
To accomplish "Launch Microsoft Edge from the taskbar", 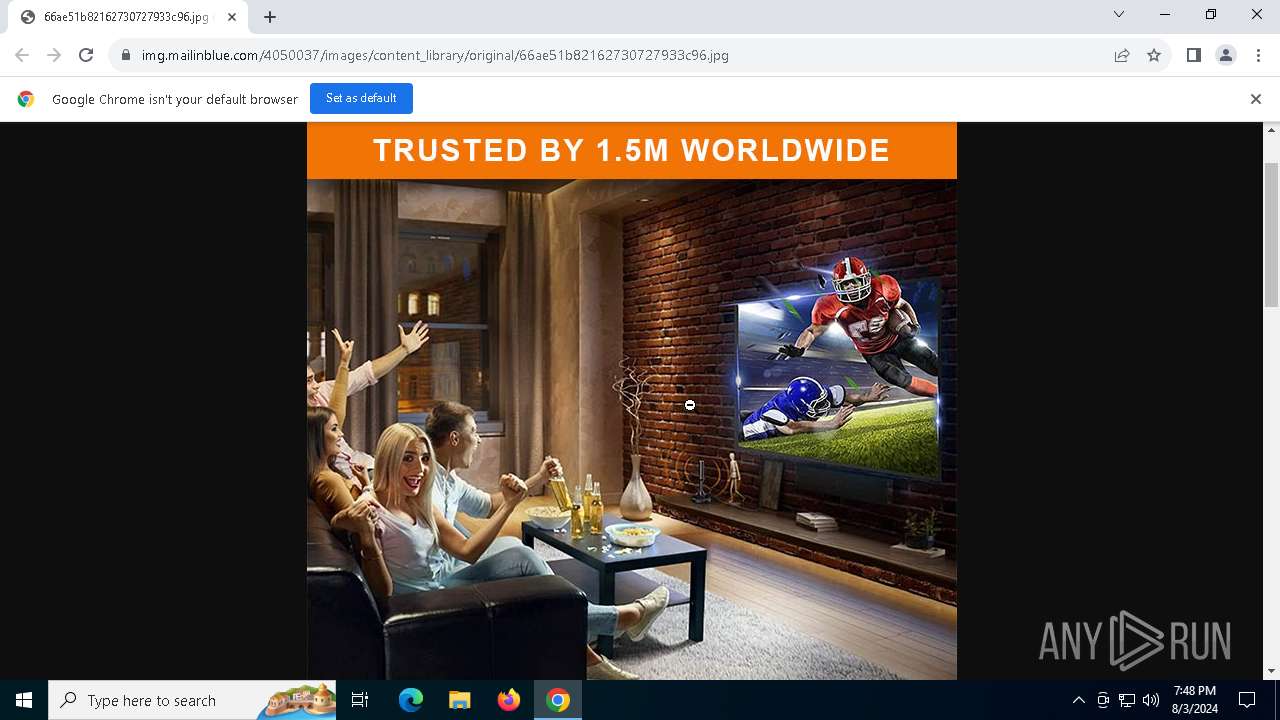I will pos(411,700).
